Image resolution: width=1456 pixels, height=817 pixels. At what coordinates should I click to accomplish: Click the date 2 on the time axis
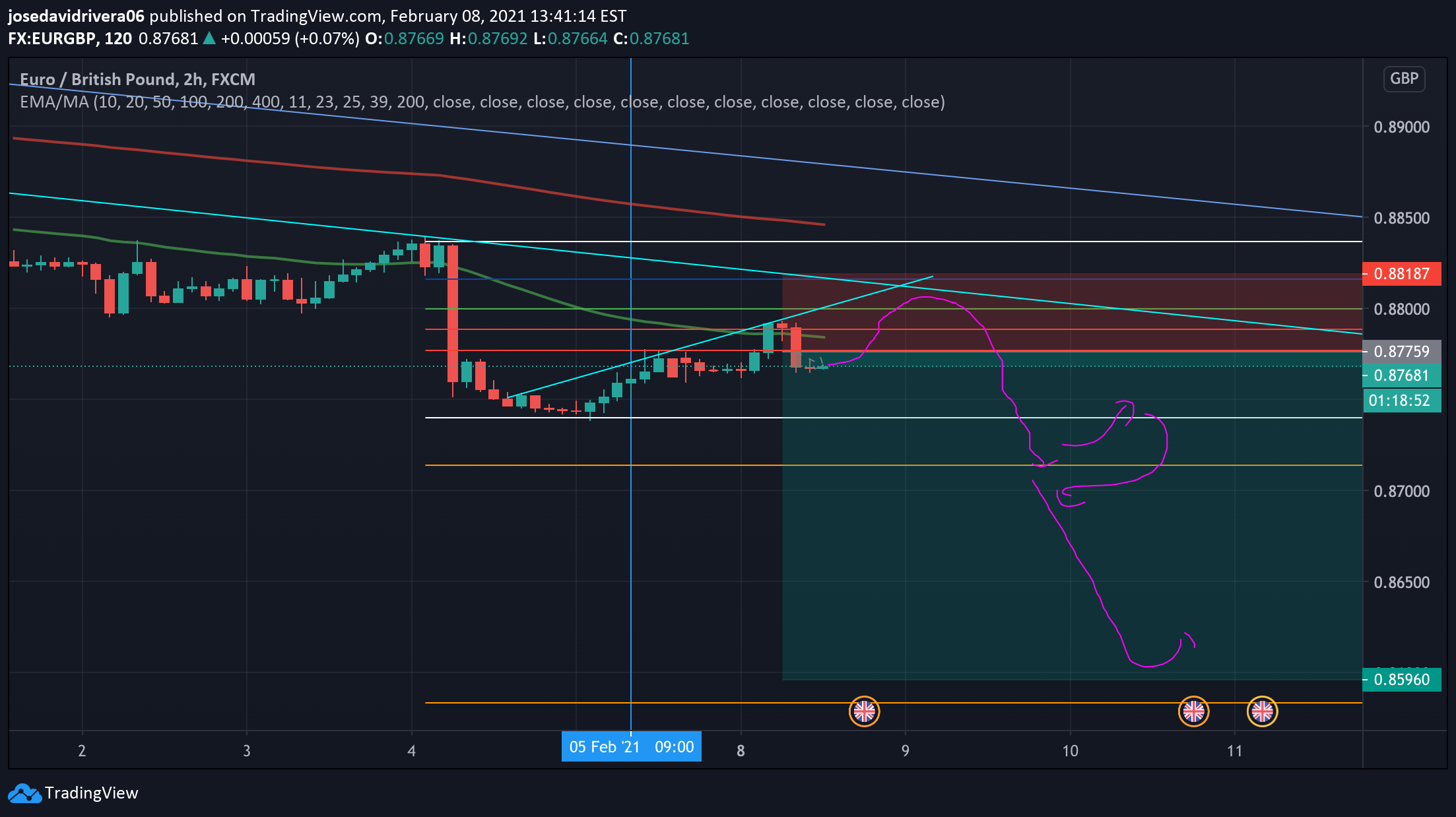(82, 751)
